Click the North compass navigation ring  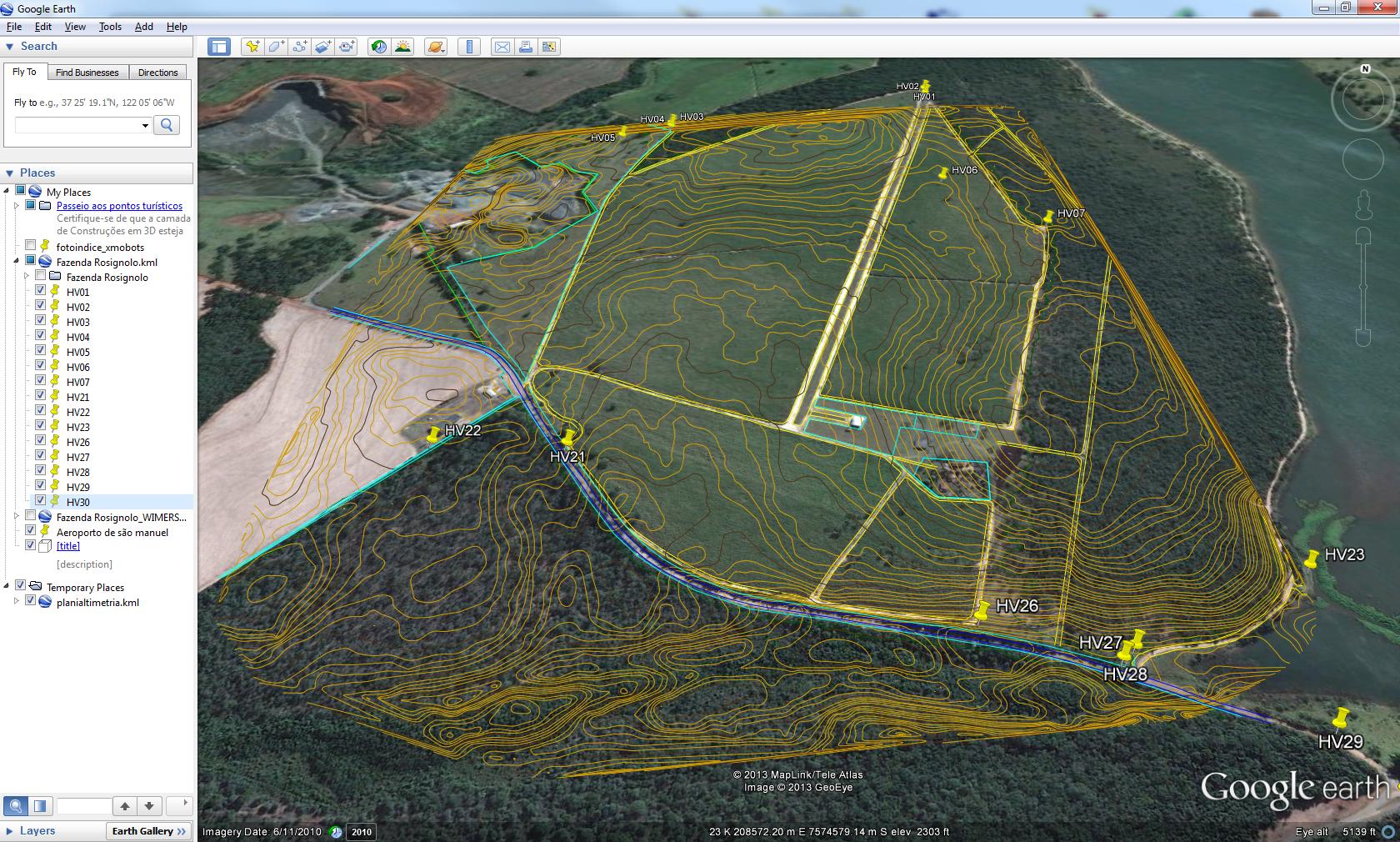(x=1364, y=99)
